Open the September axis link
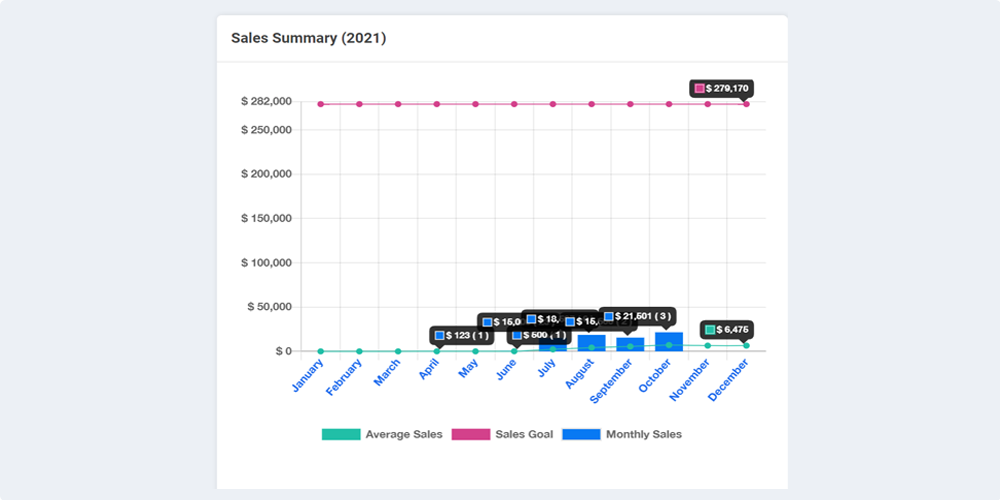 (612, 381)
